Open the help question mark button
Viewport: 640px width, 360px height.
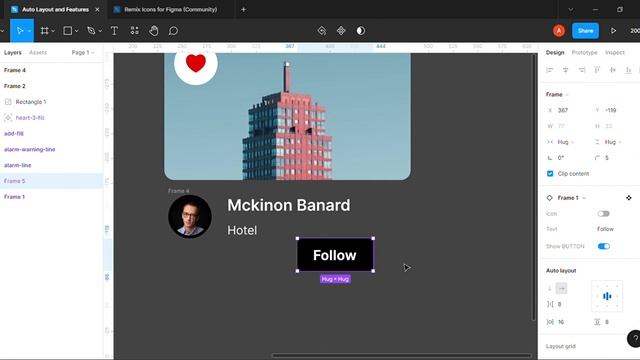point(634,339)
